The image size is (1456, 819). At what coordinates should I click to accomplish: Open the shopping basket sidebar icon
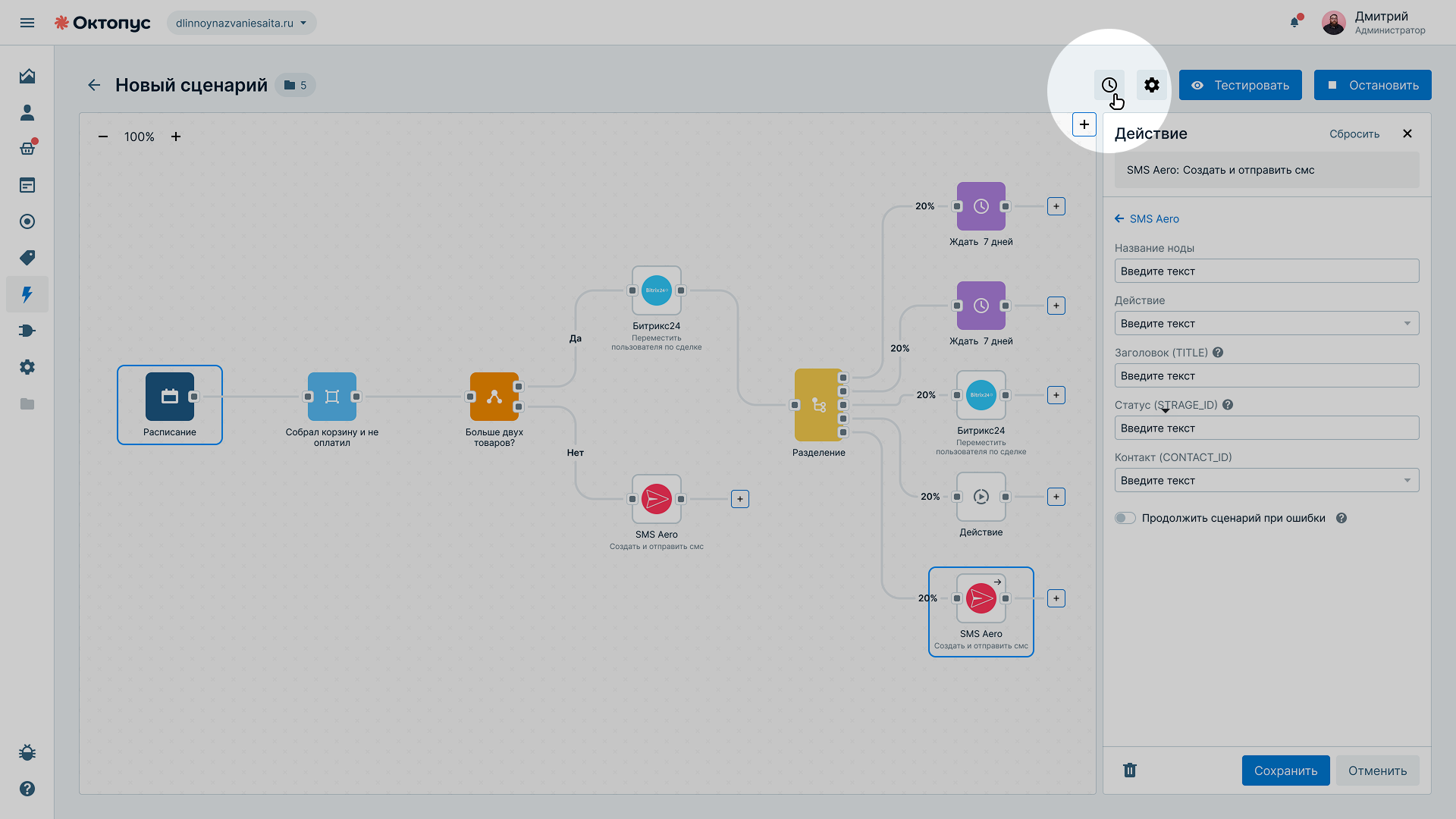(27, 149)
